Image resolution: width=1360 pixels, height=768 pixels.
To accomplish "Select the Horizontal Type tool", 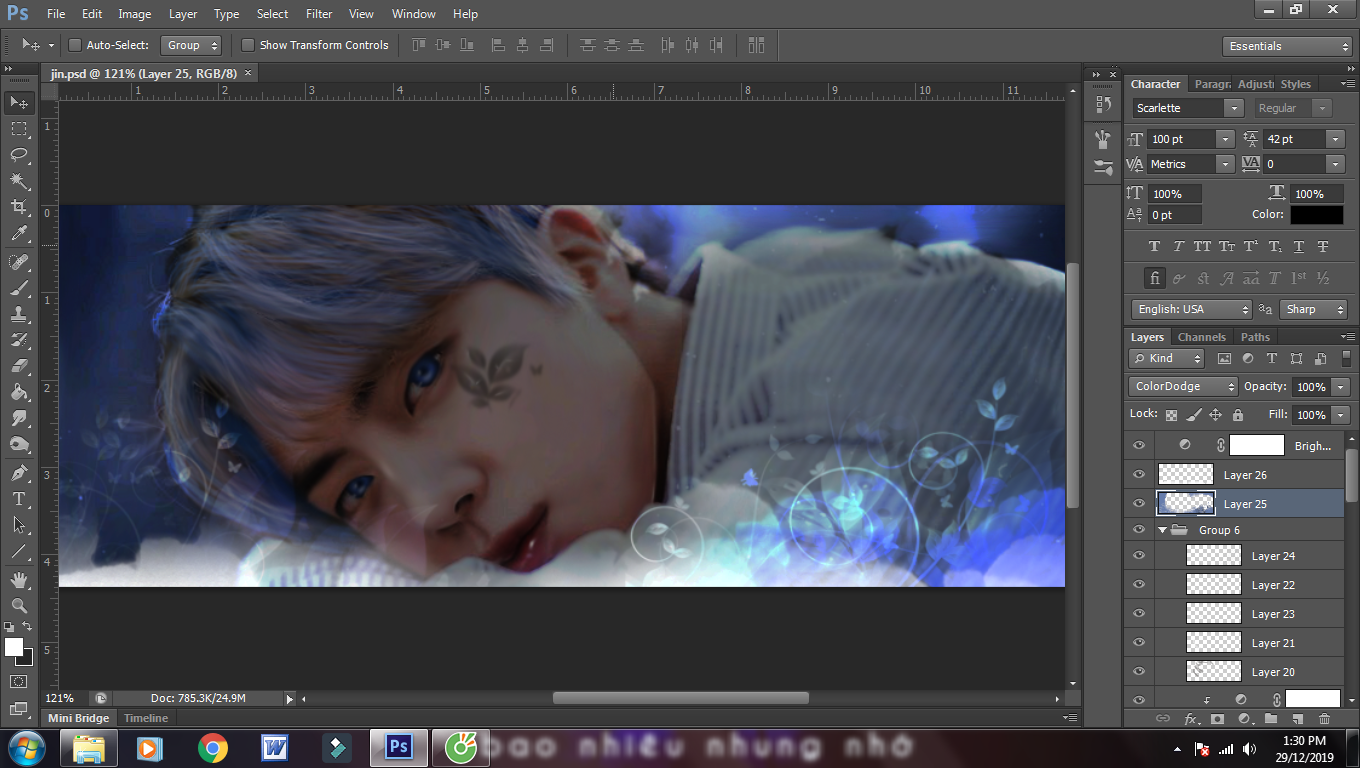I will point(19,499).
